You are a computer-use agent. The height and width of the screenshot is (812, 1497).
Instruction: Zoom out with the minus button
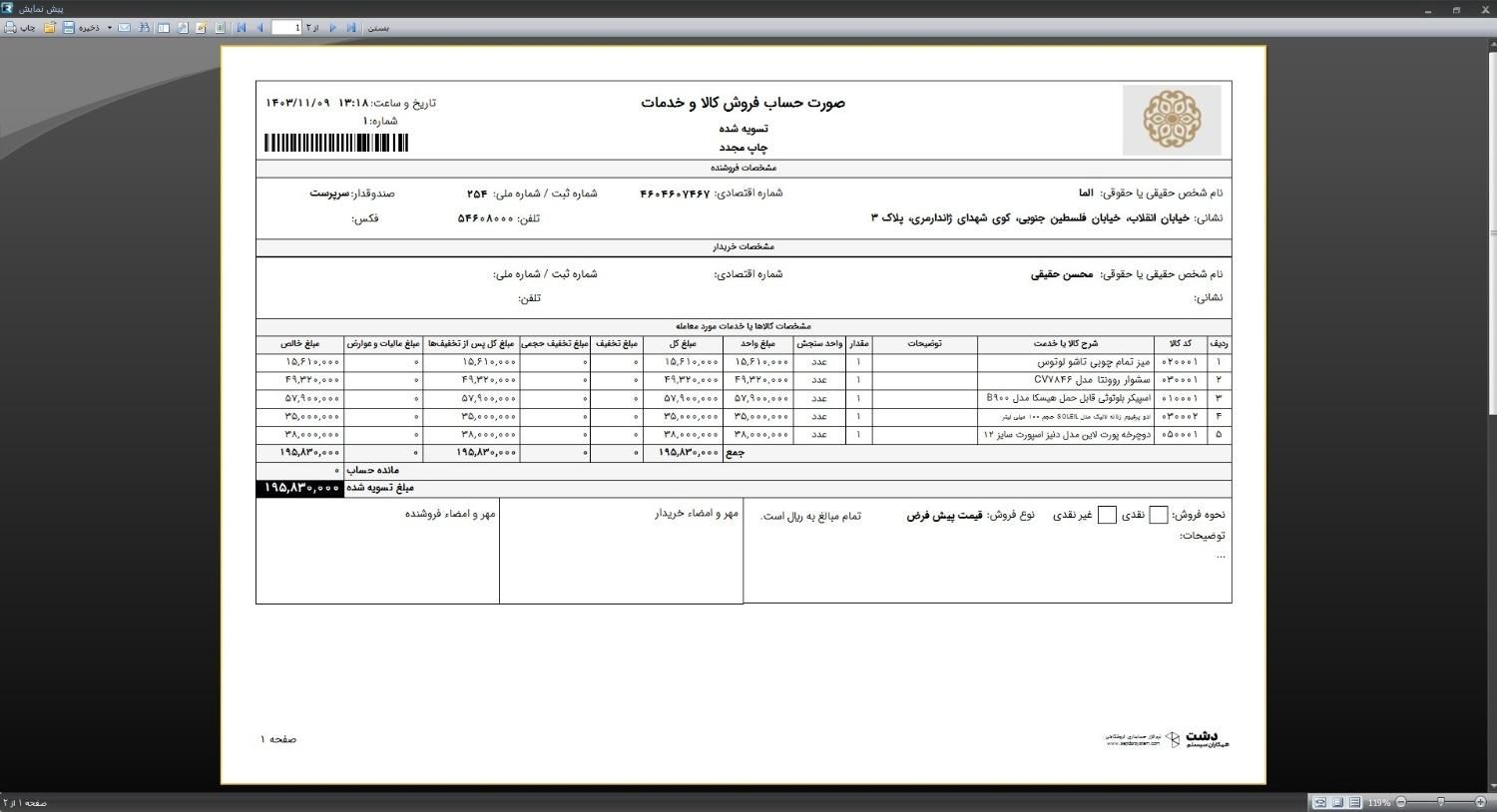tap(1401, 802)
